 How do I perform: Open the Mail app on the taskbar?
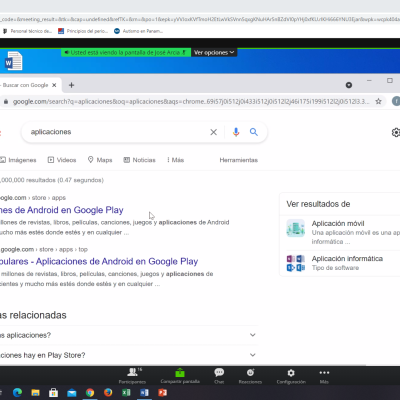(x=72, y=393)
